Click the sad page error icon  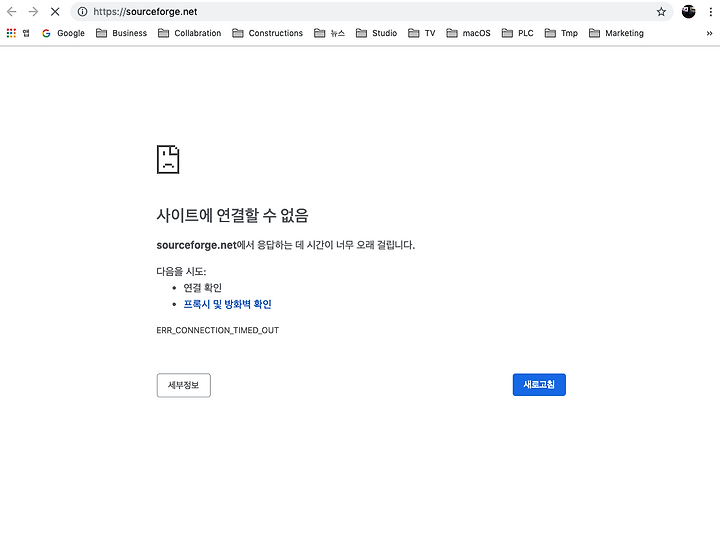[168, 159]
